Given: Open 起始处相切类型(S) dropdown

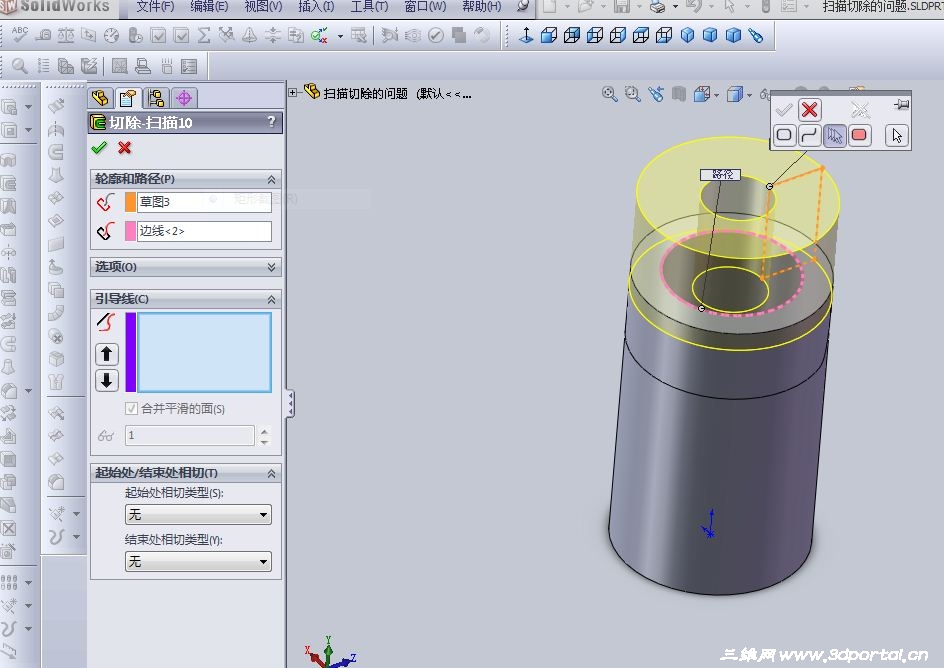Looking at the screenshot, I should [198, 515].
